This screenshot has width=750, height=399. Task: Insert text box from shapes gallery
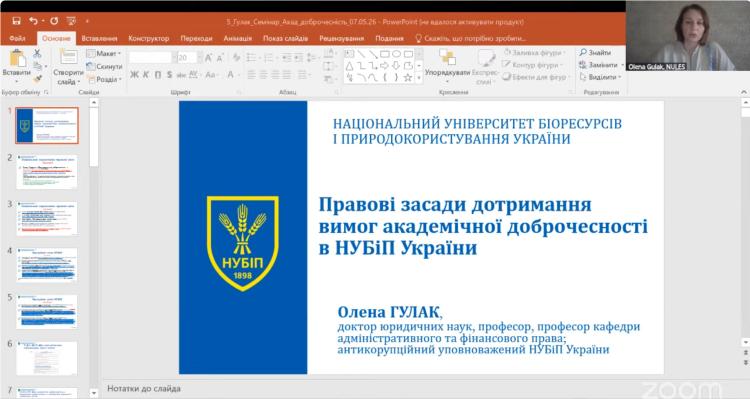(349, 54)
